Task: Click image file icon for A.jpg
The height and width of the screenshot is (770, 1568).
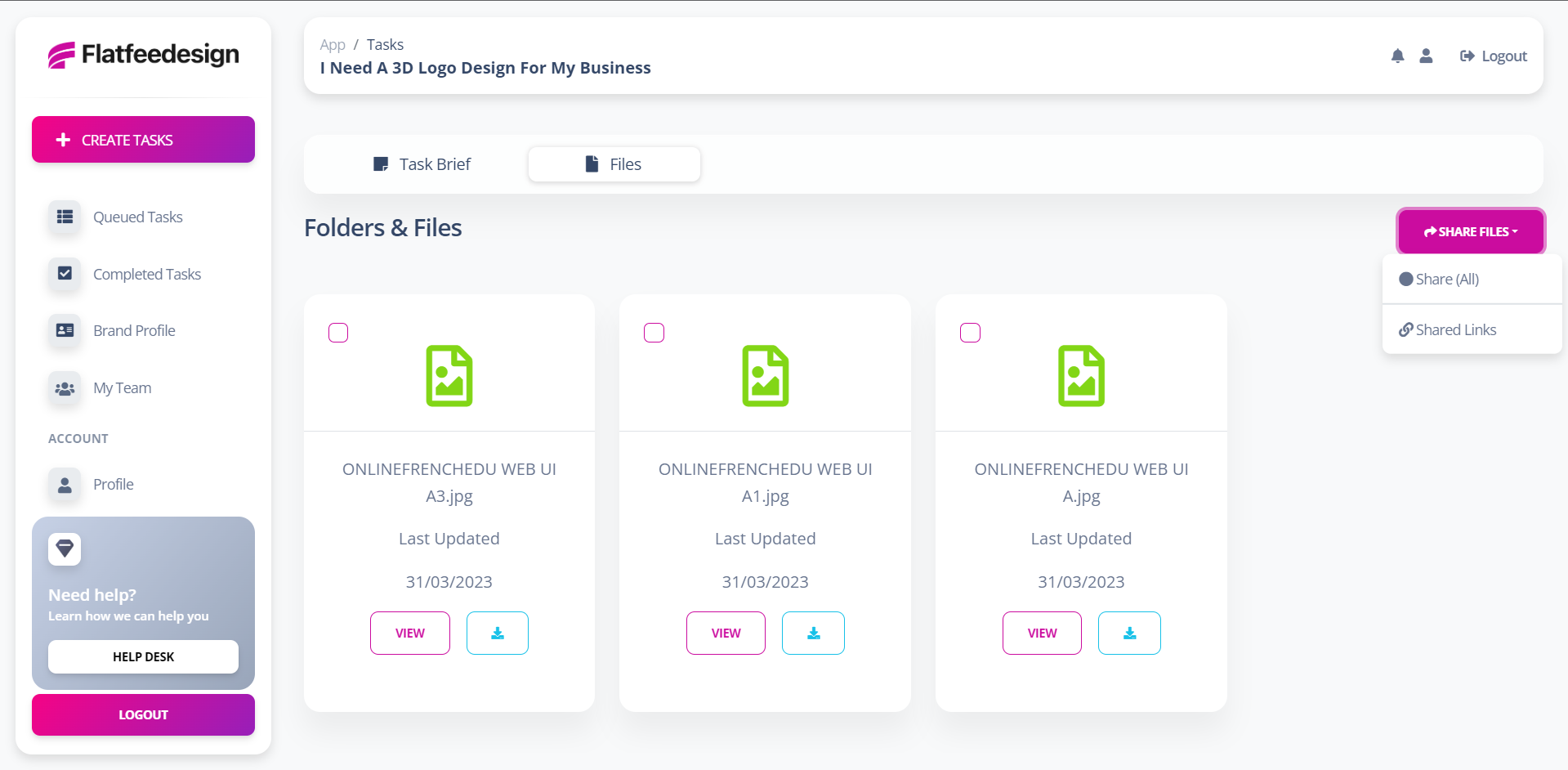Action: click(1082, 376)
